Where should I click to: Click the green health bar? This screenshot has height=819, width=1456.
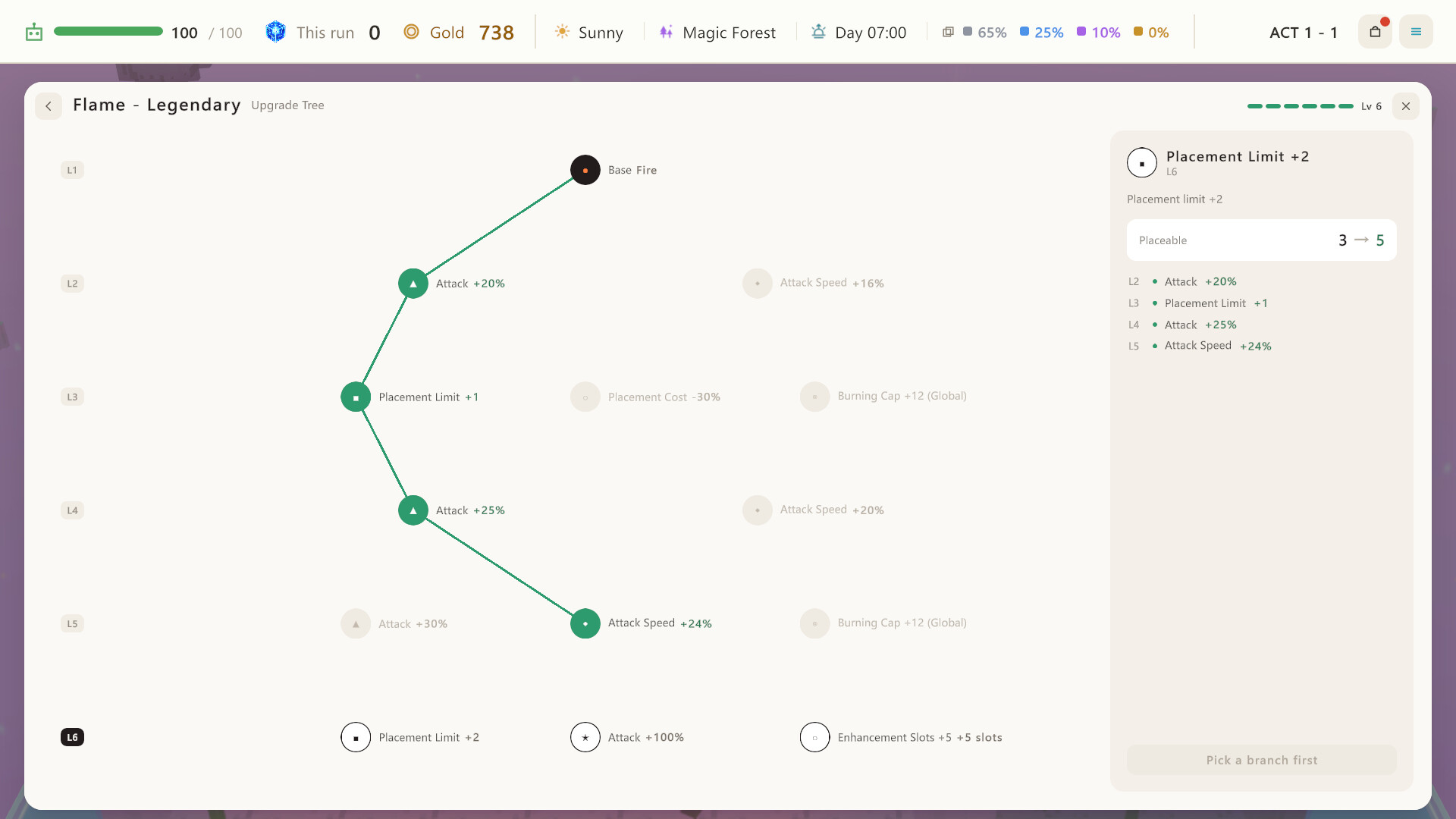coord(108,32)
